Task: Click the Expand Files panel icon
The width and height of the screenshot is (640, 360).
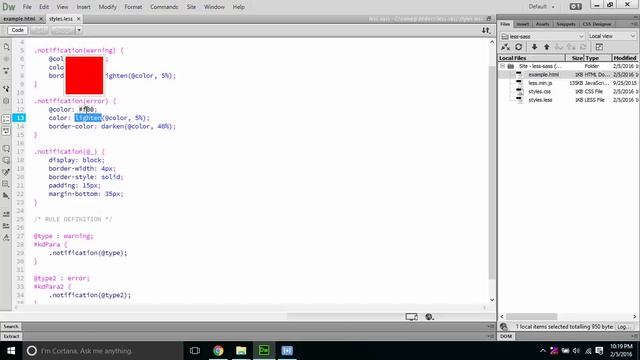Action: pos(599,47)
